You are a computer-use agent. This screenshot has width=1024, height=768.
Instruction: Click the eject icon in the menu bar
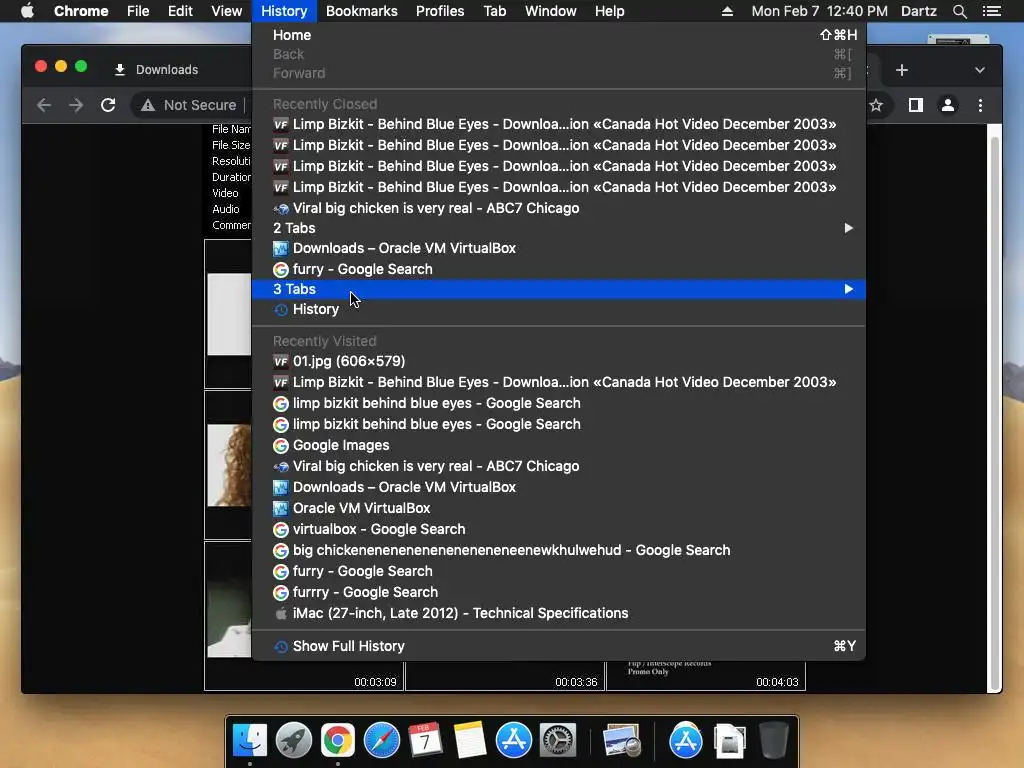pyautogui.click(x=727, y=11)
